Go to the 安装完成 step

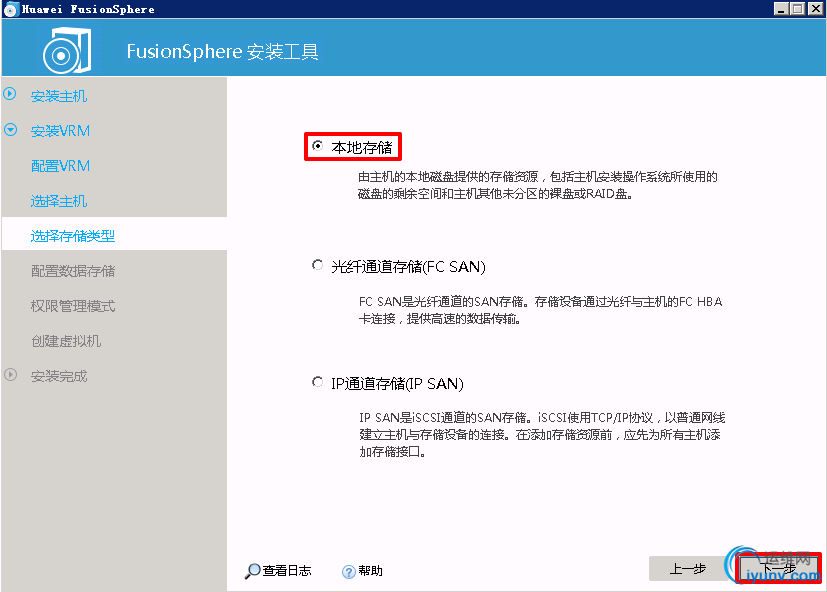(x=59, y=376)
